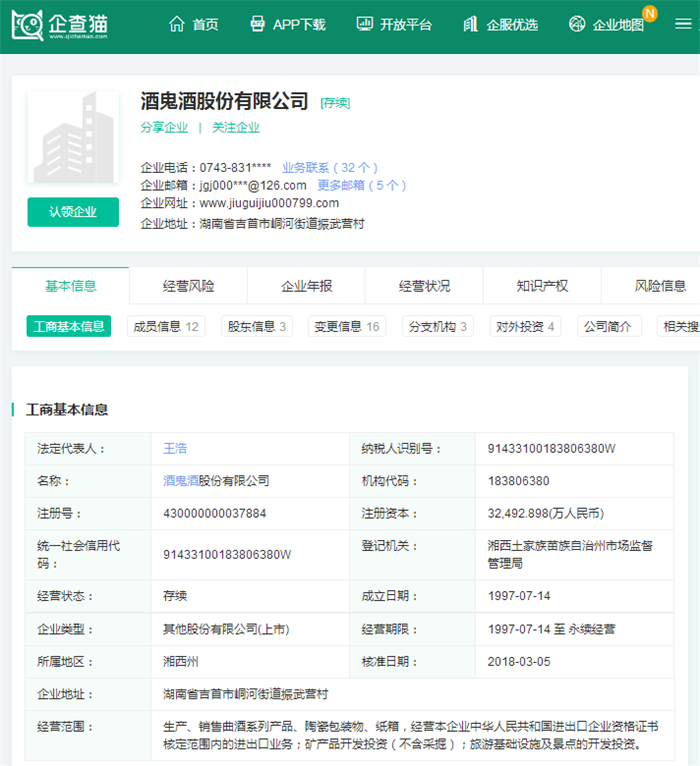The image size is (700, 766).
Task: Click the 酒鬼酒 link in 名称 row
Action: point(181,481)
